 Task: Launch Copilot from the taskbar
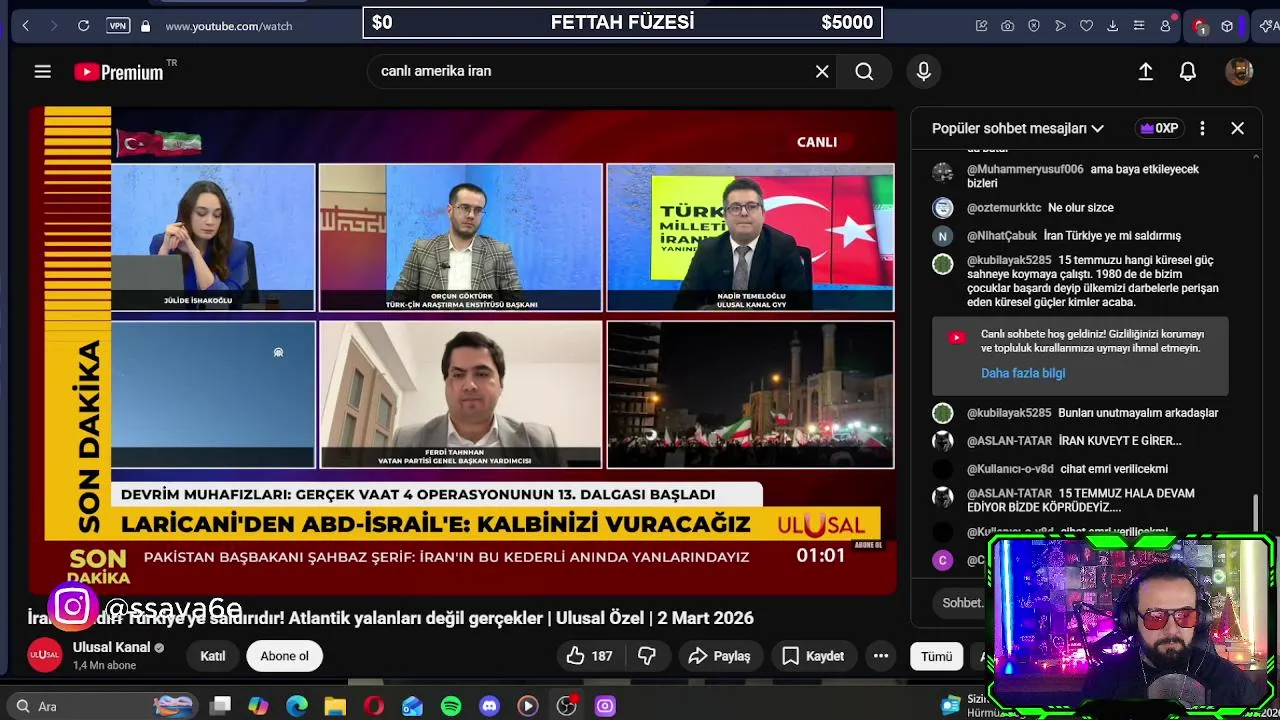click(x=258, y=706)
